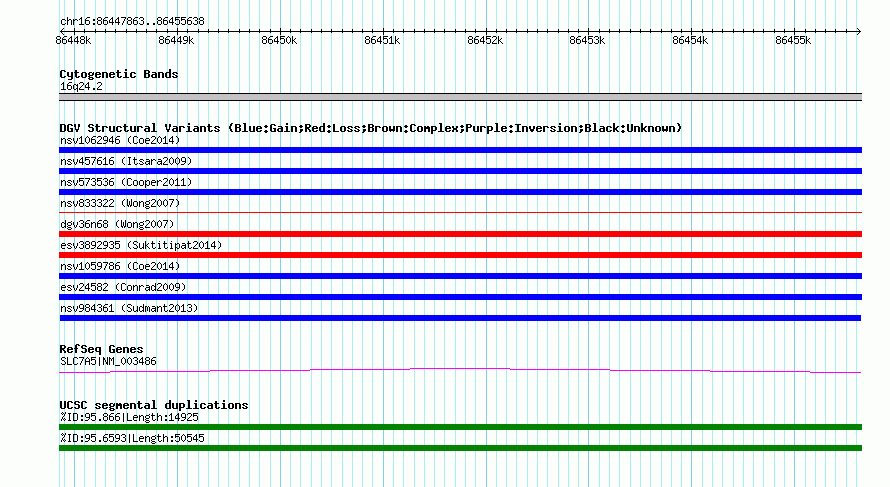Click the 86450k ruler tick label
890x487 pixels.
coord(279,40)
